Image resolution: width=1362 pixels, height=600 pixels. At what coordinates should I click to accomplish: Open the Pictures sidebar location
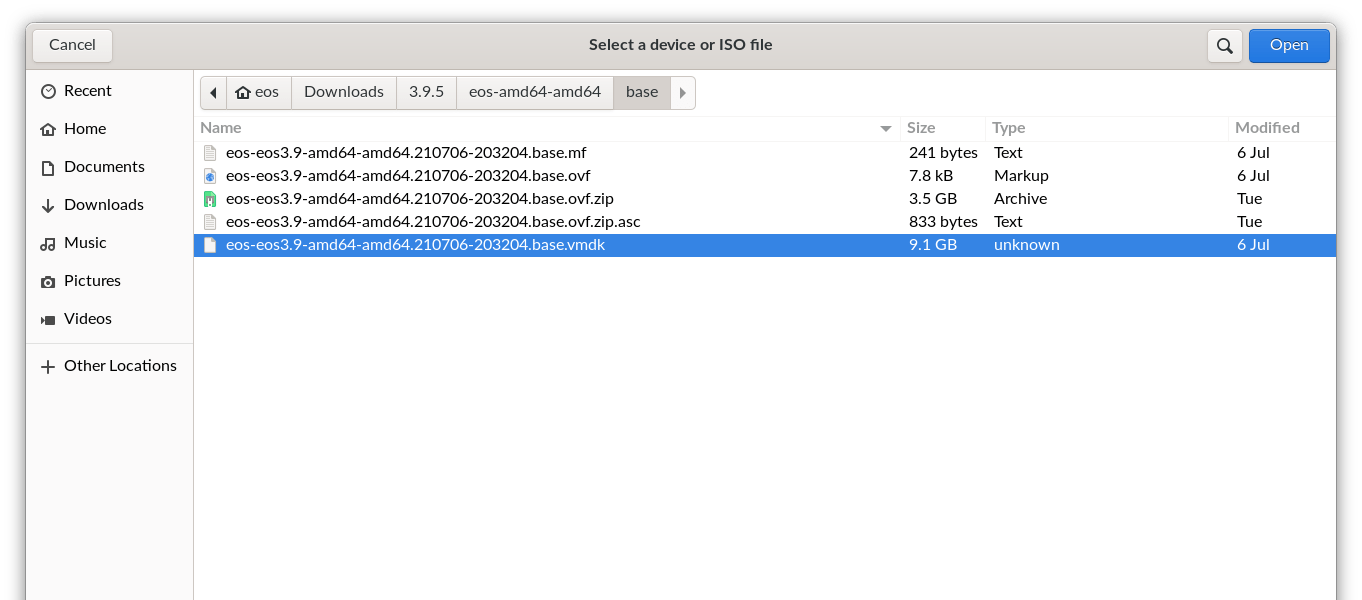click(x=109, y=281)
